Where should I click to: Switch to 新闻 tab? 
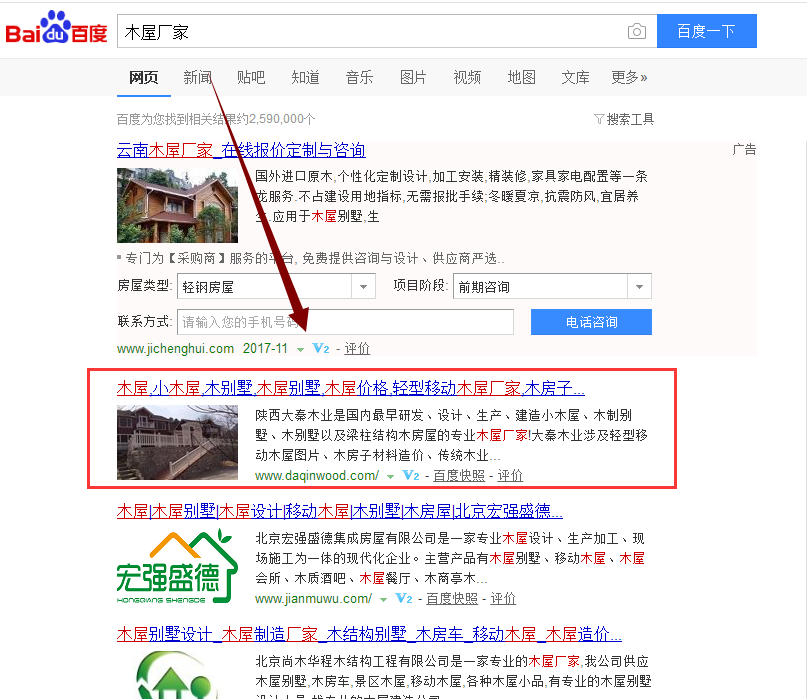[x=198, y=78]
